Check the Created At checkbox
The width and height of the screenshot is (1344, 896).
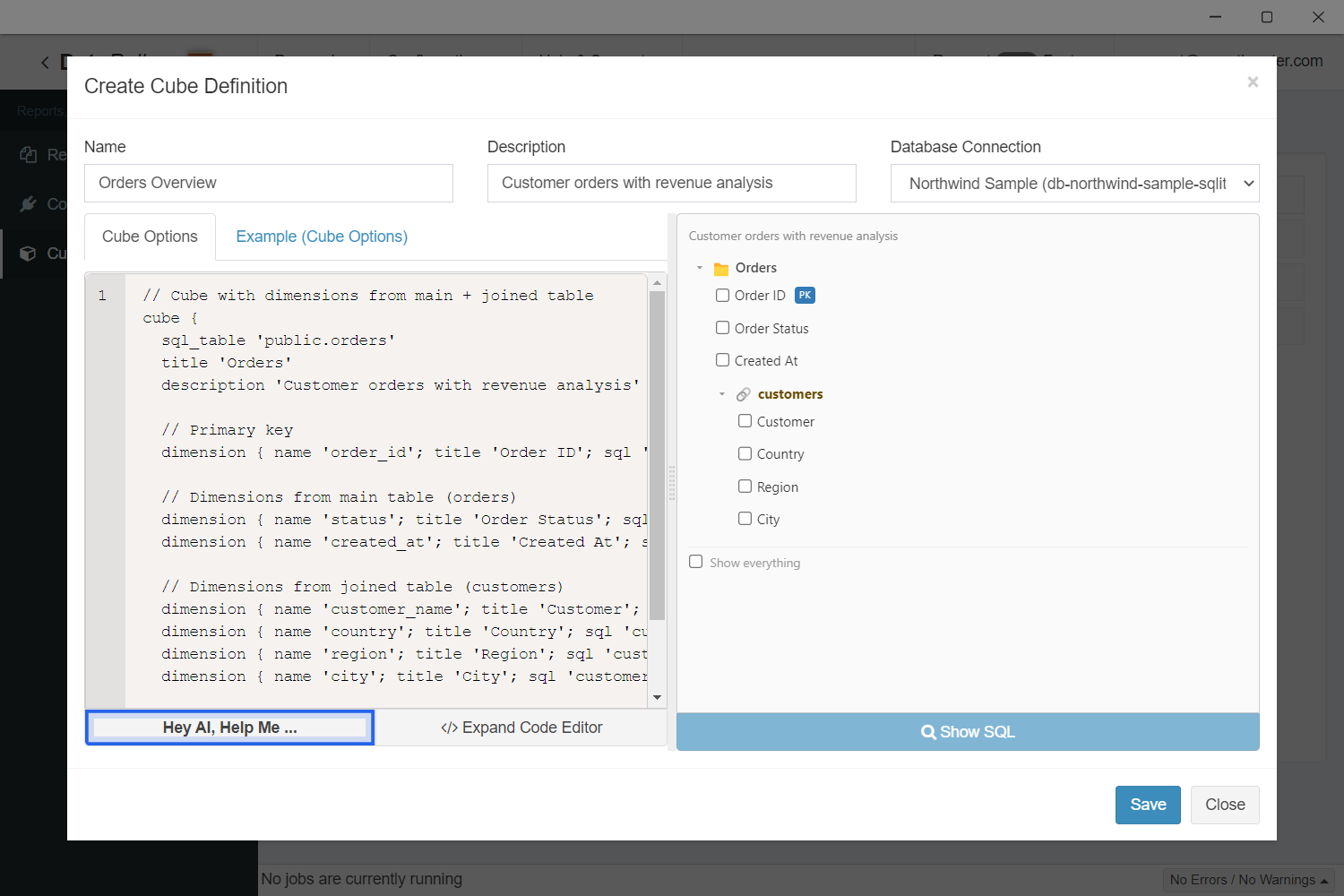tap(722, 360)
